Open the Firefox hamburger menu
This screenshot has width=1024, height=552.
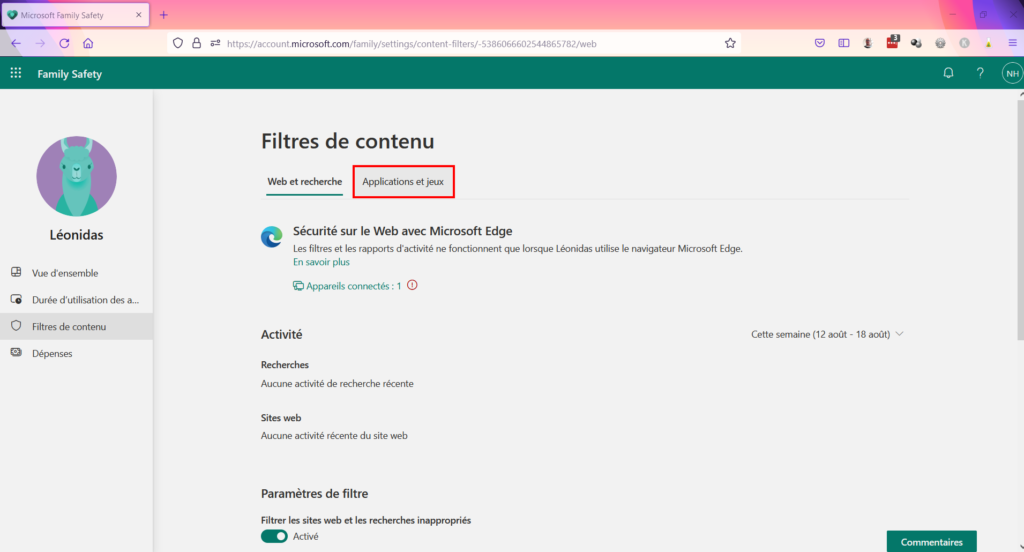click(1013, 43)
